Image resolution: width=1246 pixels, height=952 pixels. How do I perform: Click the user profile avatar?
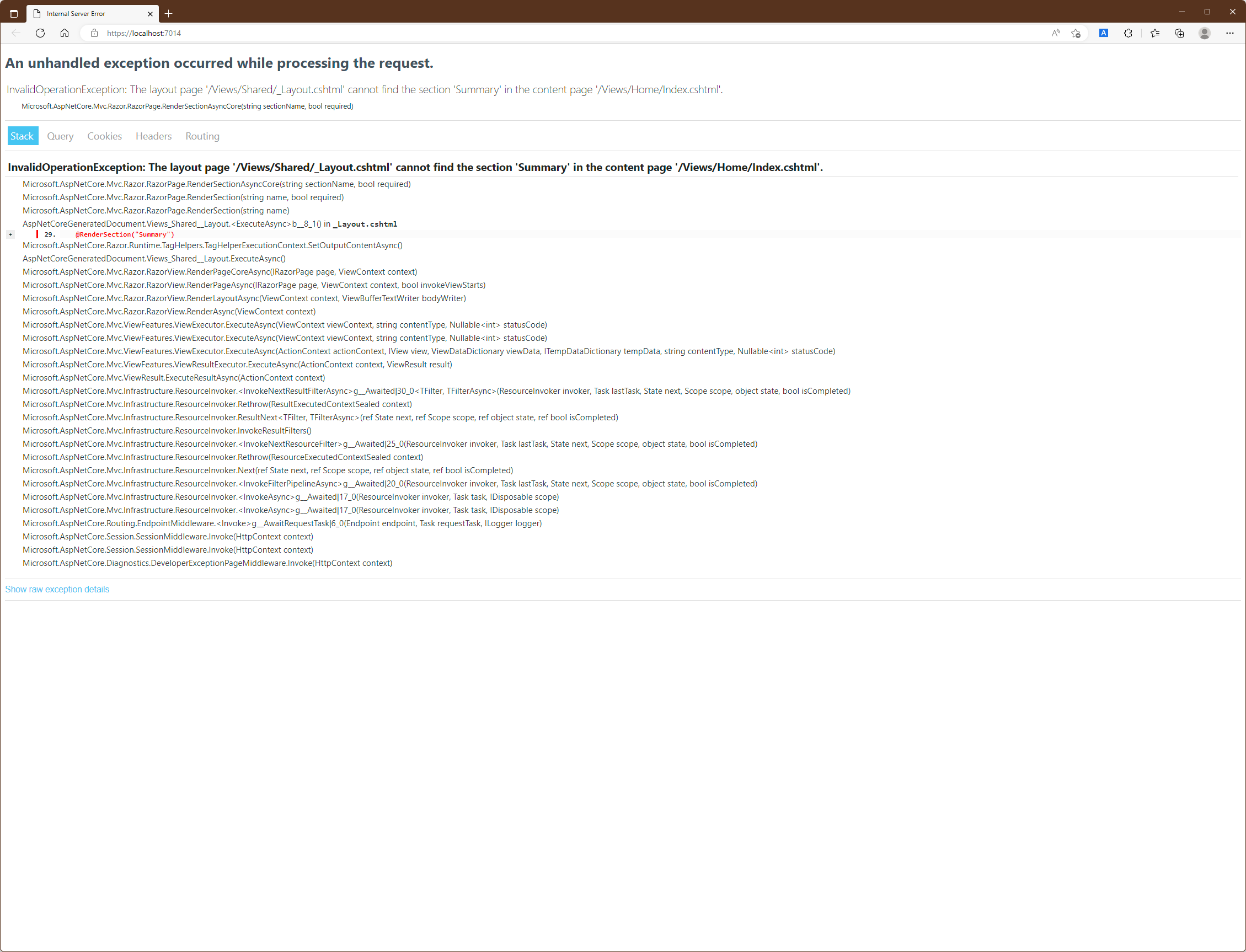coord(1204,33)
